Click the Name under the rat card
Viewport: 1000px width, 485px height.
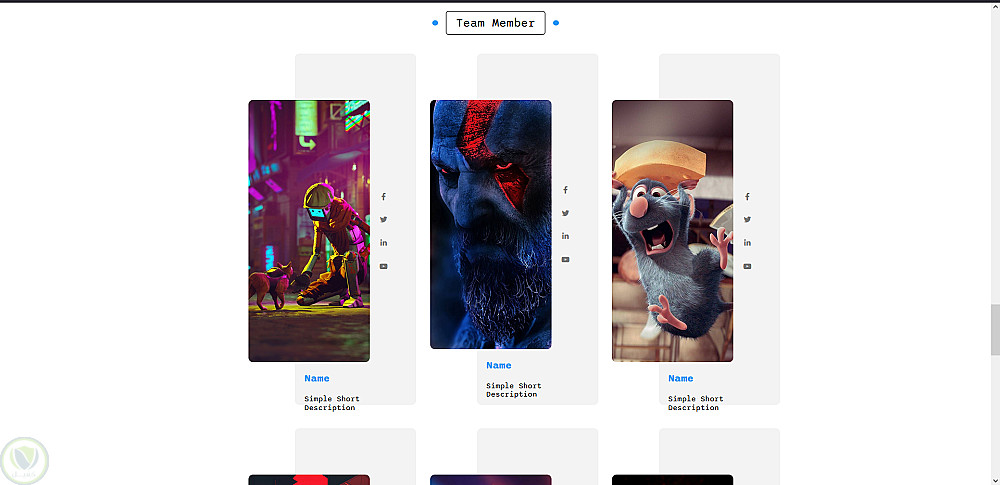pos(680,378)
